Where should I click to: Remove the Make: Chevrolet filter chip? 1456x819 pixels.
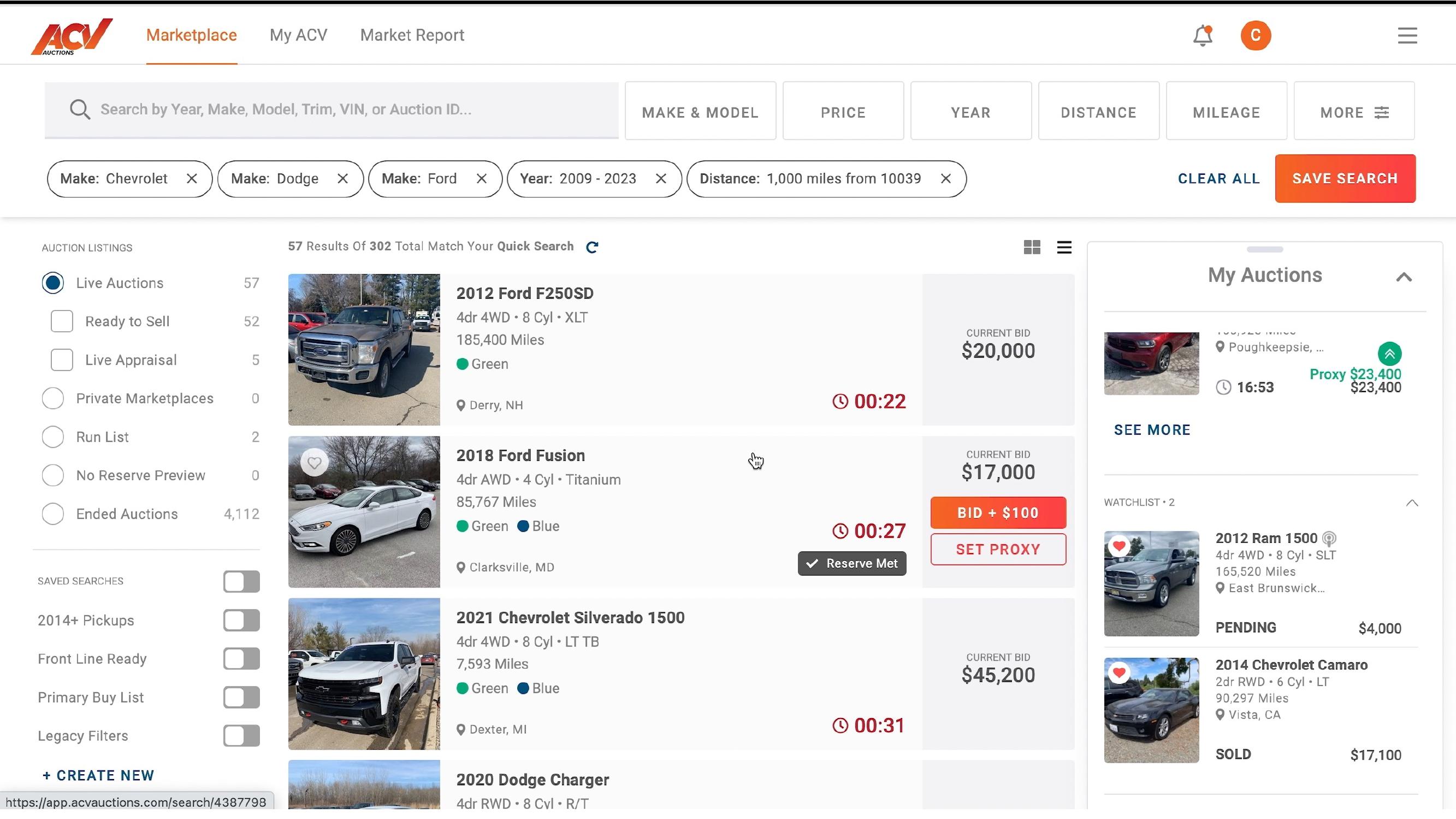pos(192,179)
